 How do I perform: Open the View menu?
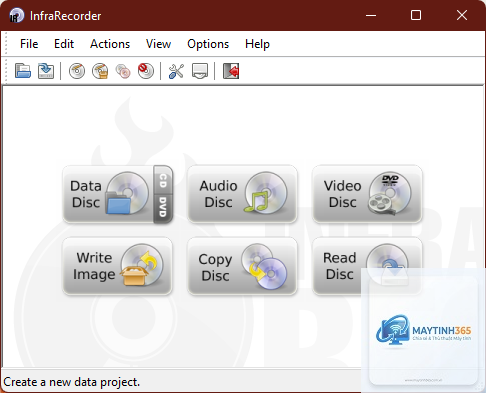pos(158,44)
